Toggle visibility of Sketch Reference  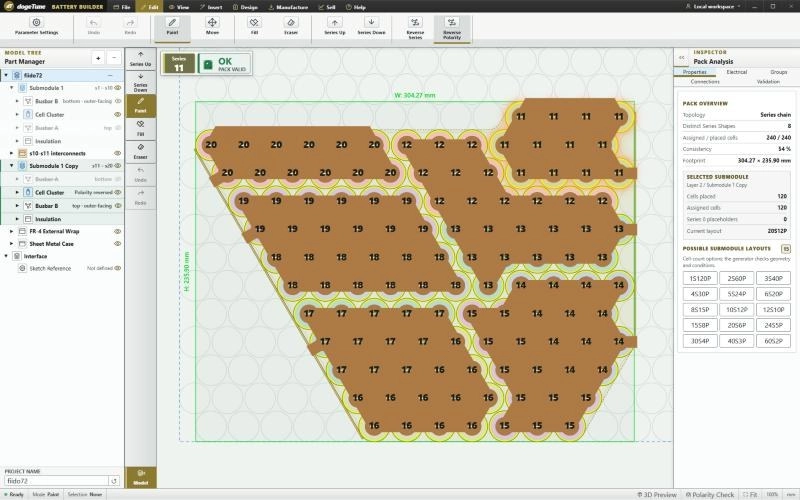tap(118, 268)
